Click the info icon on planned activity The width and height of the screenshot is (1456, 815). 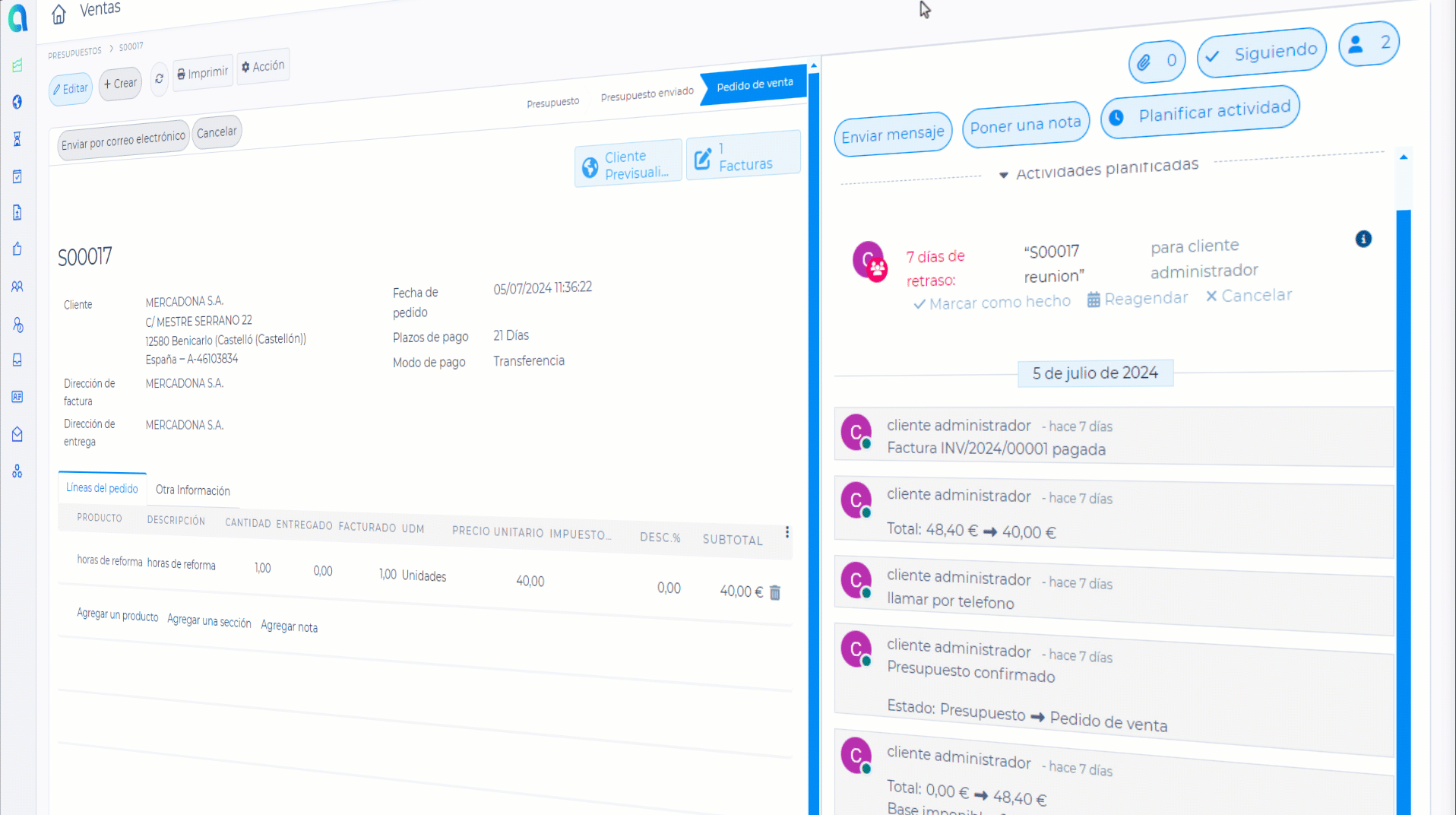[x=1363, y=239]
